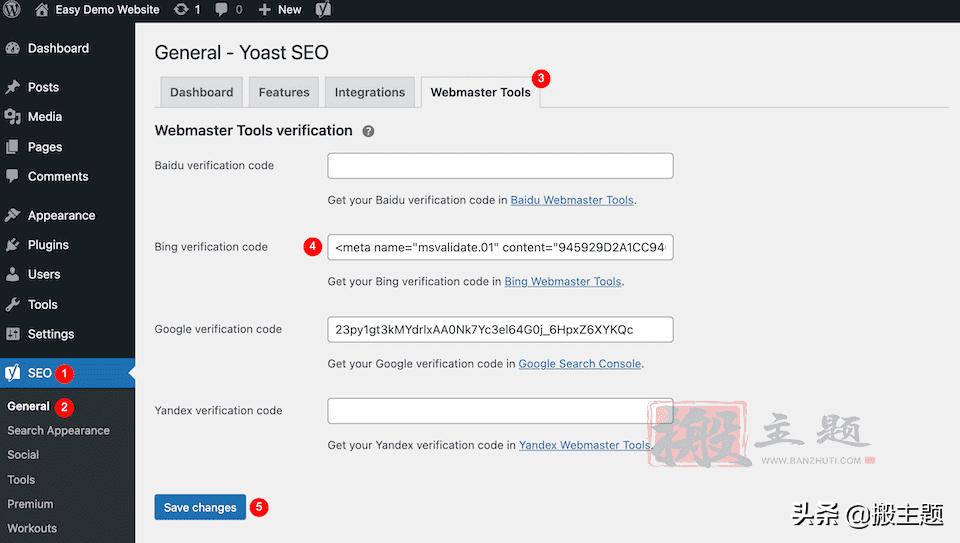This screenshot has width=960, height=543.
Task: Open the Plugins menu in sidebar
Action: click(x=48, y=244)
